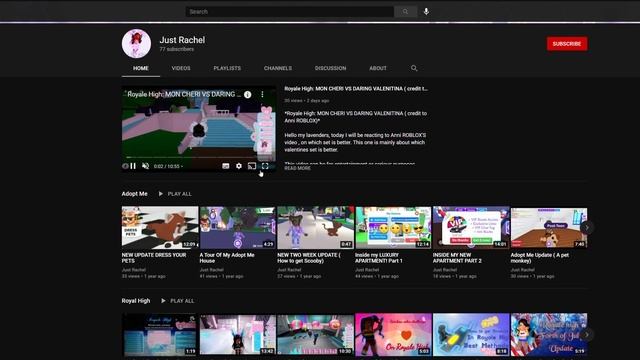Open A Tour Of My Adopt Me House thumbnail
Image resolution: width=640 pixels, height=360 pixels.
tap(238, 228)
